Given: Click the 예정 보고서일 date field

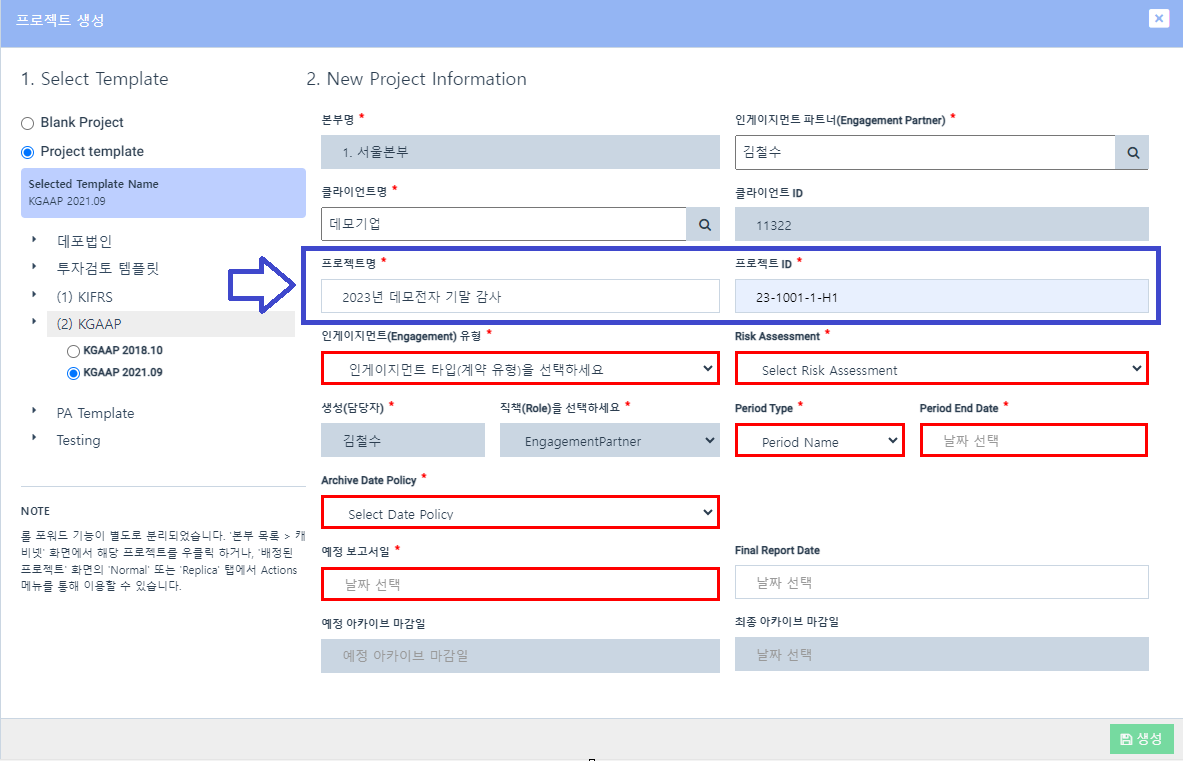Looking at the screenshot, I should point(519,582).
